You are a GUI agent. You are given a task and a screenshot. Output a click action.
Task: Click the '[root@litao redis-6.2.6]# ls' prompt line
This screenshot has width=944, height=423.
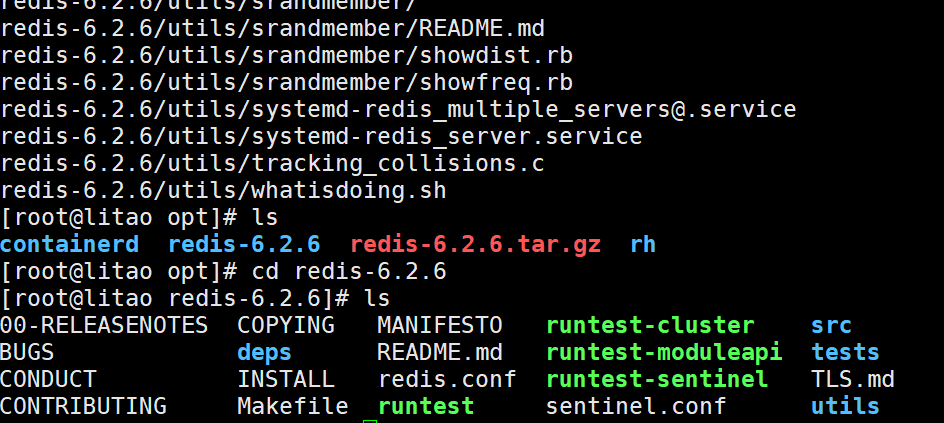pos(196,298)
